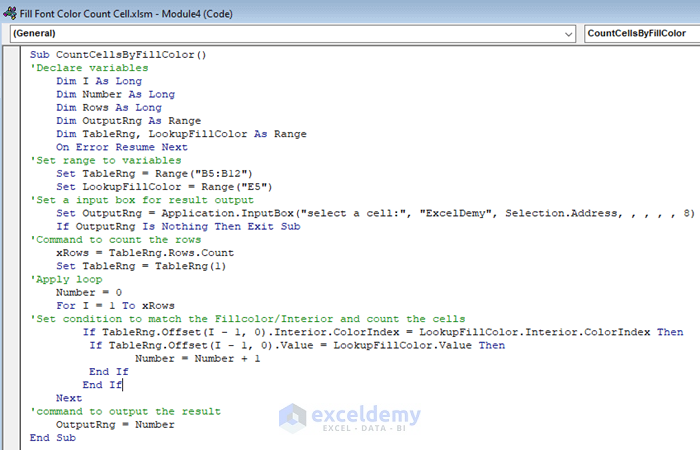The height and width of the screenshot is (450, 700).
Task: Click the 'Next' loop line
Action: point(69,398)
